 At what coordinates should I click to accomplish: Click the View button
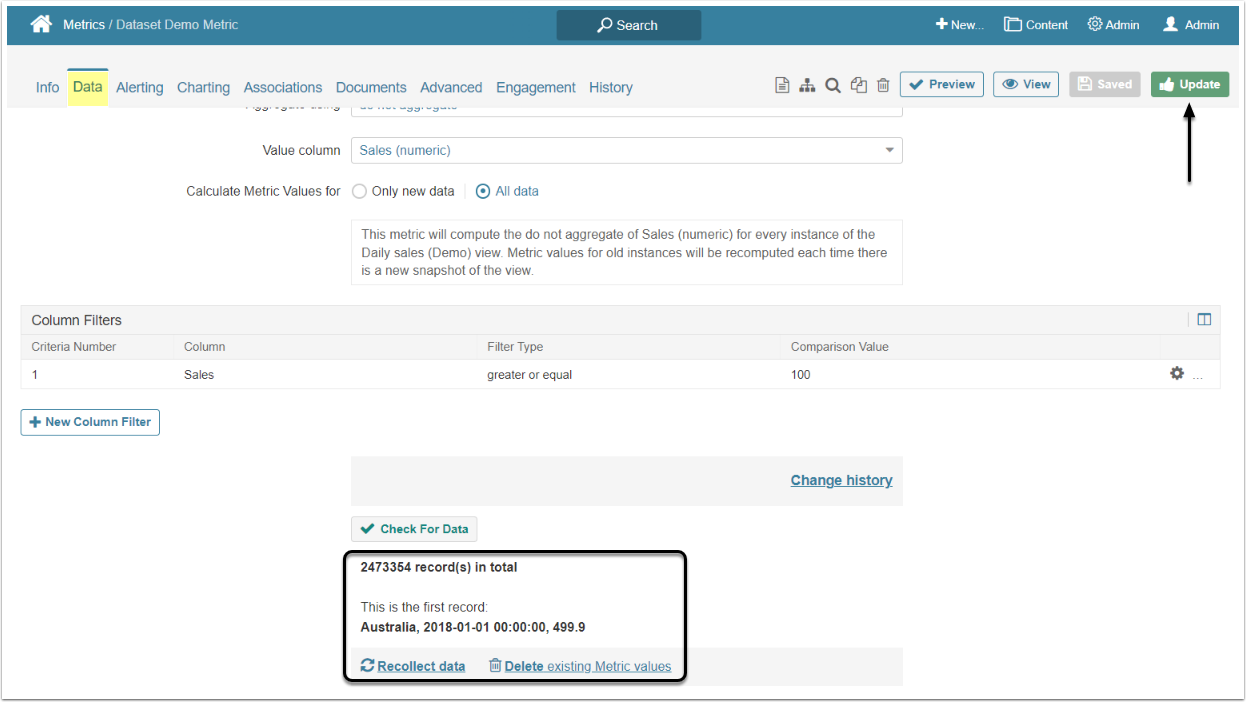click(1026, 84)
